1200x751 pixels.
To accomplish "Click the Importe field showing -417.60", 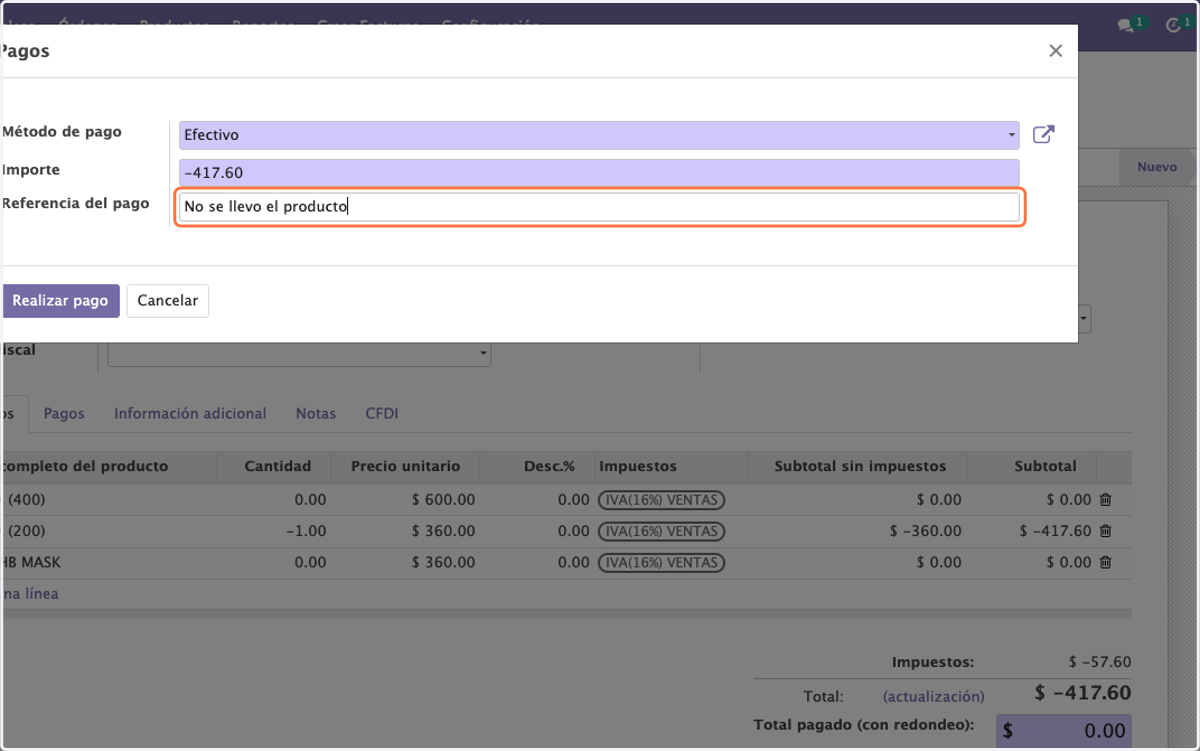I will coord(599,172).
